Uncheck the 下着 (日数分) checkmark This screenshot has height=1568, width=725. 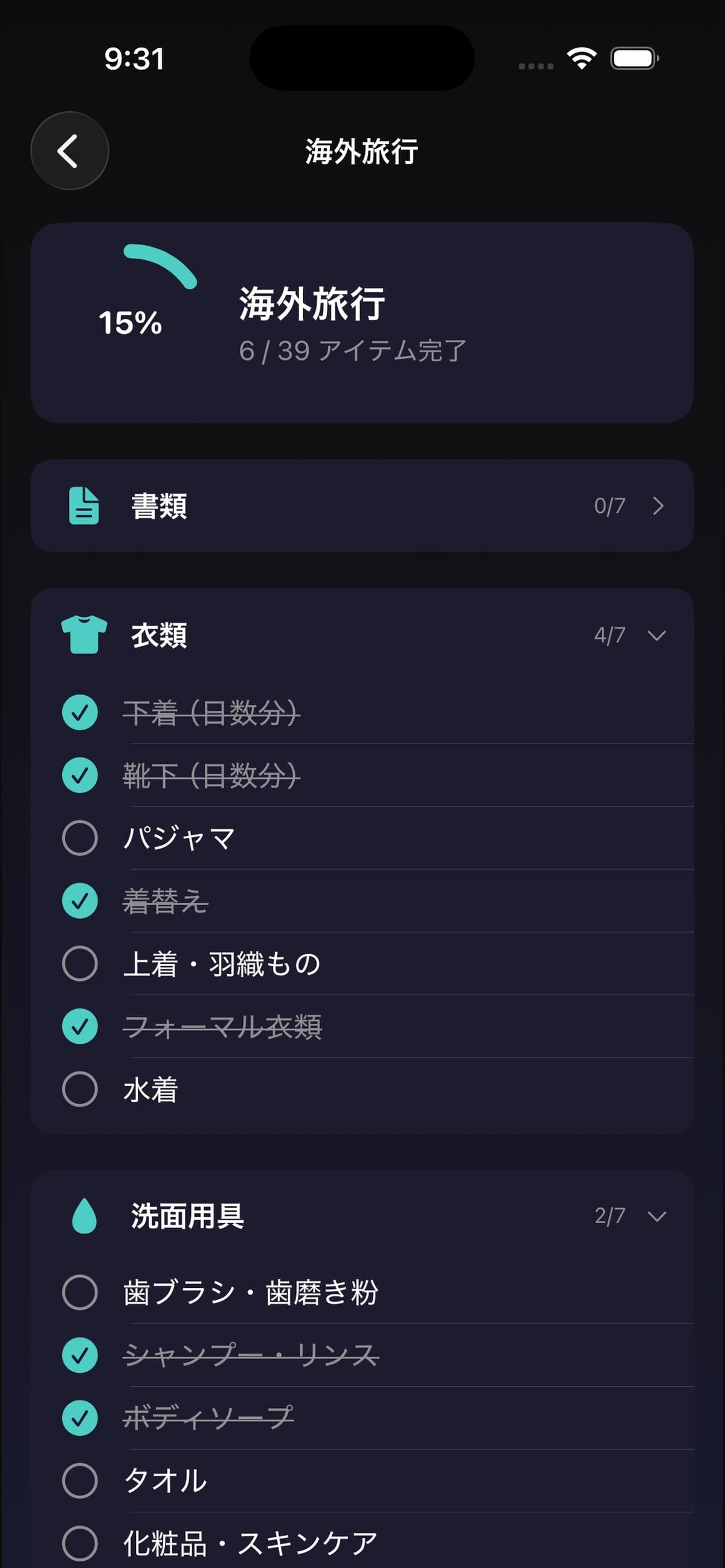(x=80, y=712)
